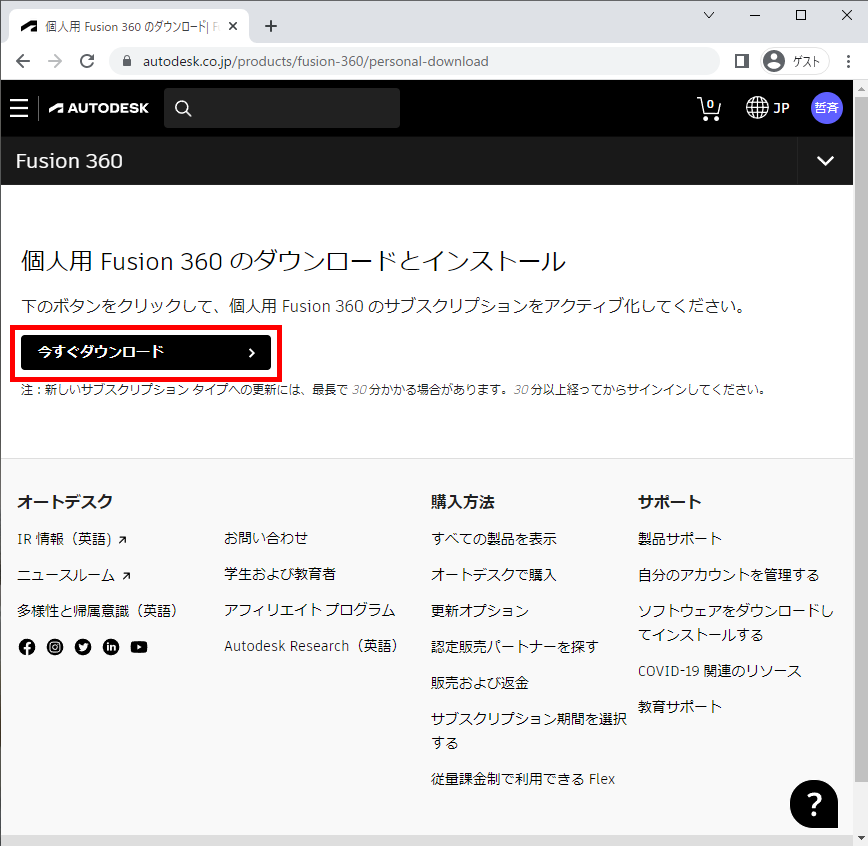The height and width of the screenshot is (846, 868).
Task: Click the browser address bar
Action: (414, 61)
